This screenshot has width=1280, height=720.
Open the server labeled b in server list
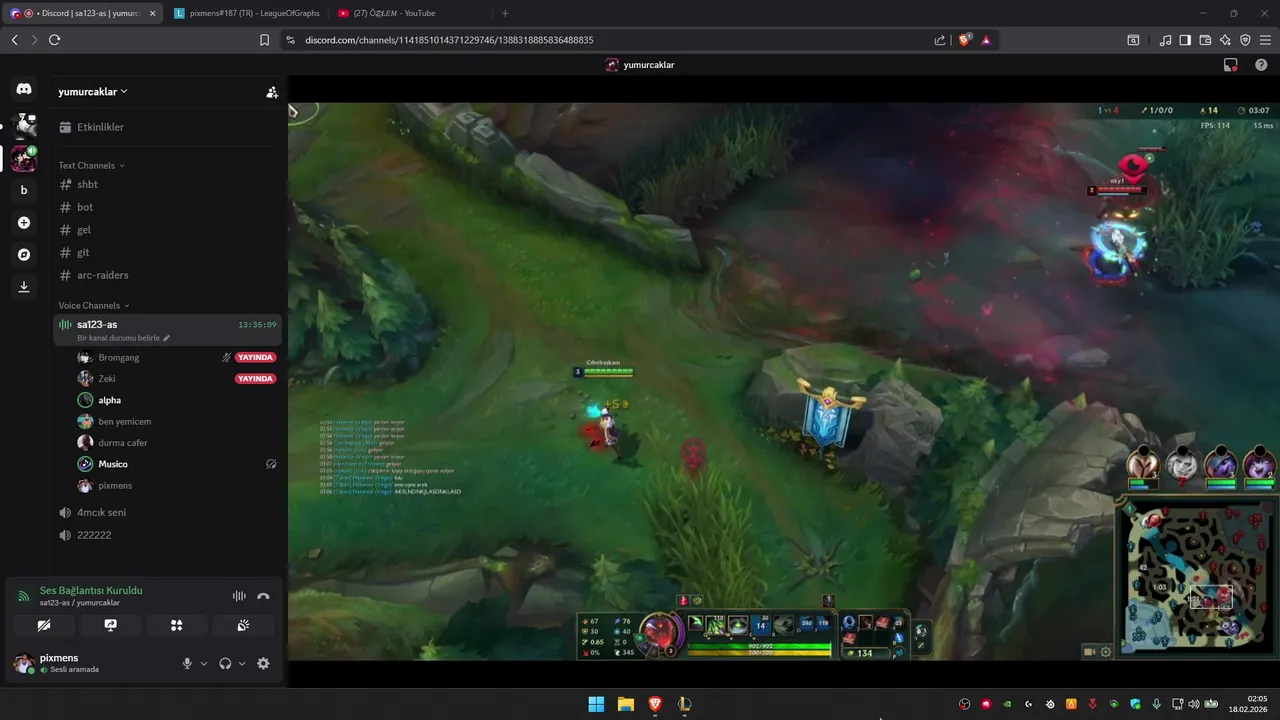[x=24, y=190]
